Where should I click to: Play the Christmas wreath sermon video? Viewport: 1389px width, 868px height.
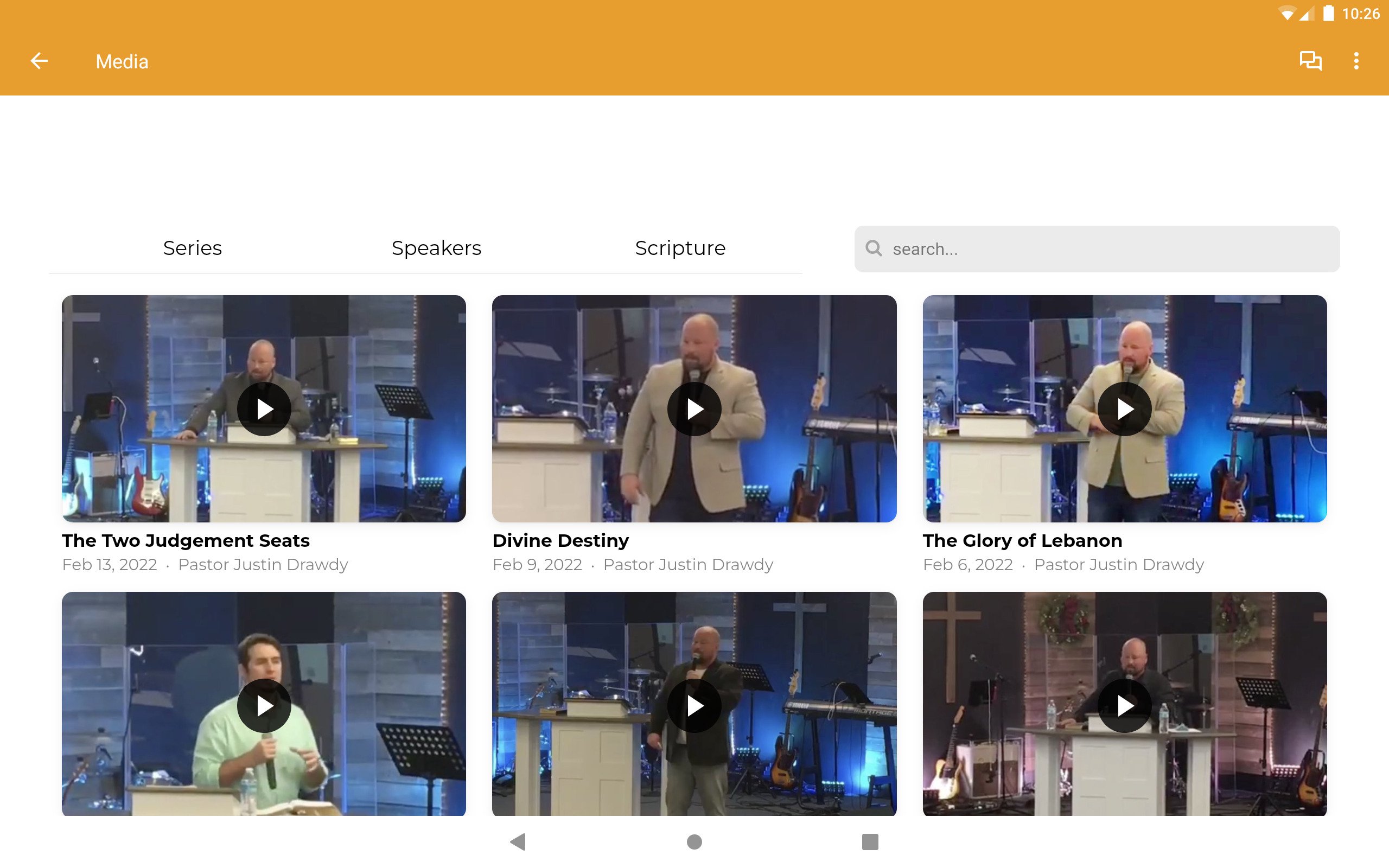pyautogui.click(x=1124, y=706)
